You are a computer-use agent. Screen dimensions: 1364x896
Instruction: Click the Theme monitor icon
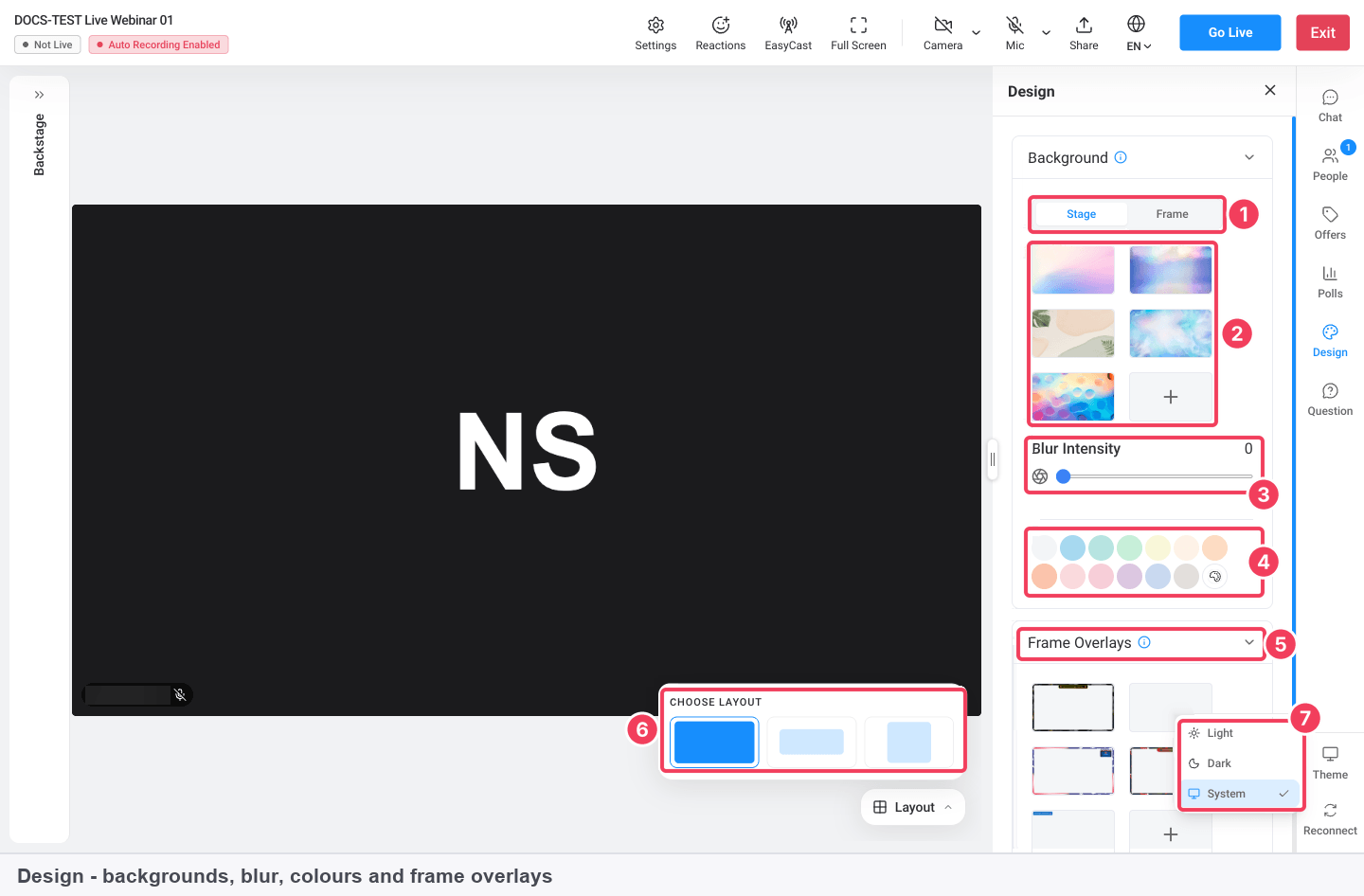click(x=1330, y=754)
